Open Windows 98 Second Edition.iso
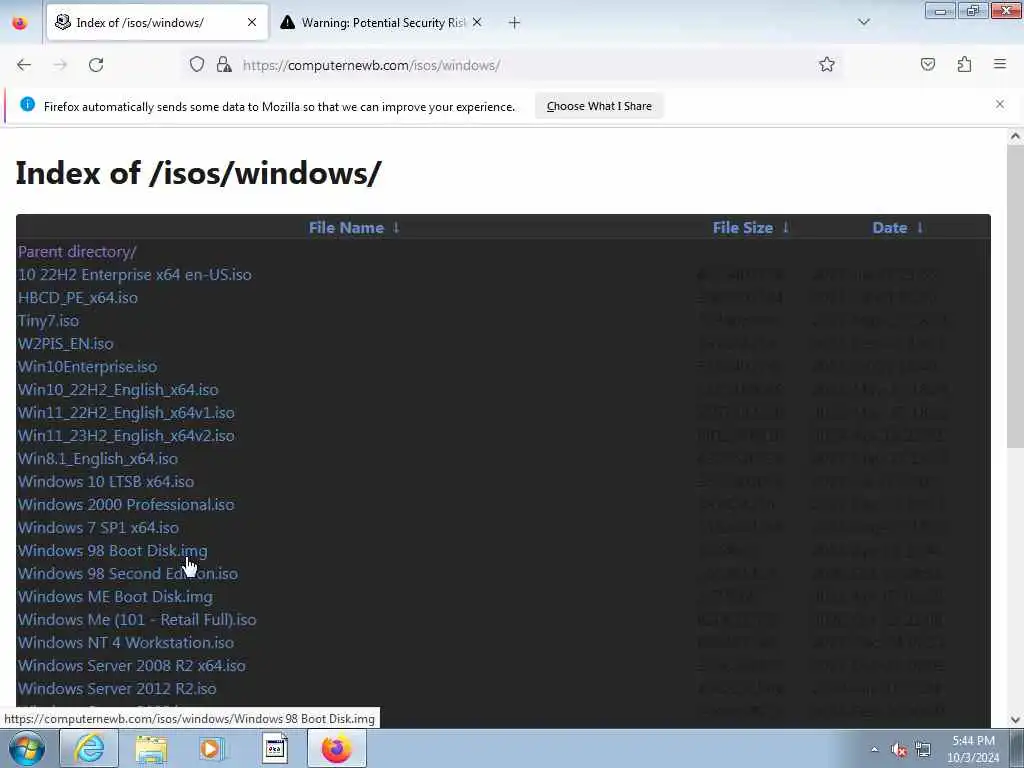Image resolution: width=1024 pixels, height=768 pixels. 127,573
